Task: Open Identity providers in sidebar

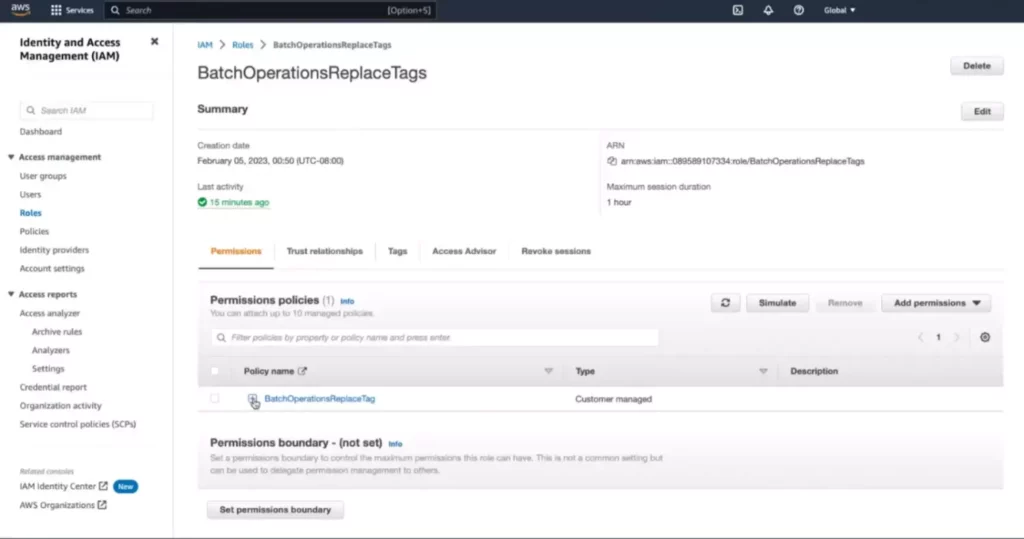Action: coord(54,250)
